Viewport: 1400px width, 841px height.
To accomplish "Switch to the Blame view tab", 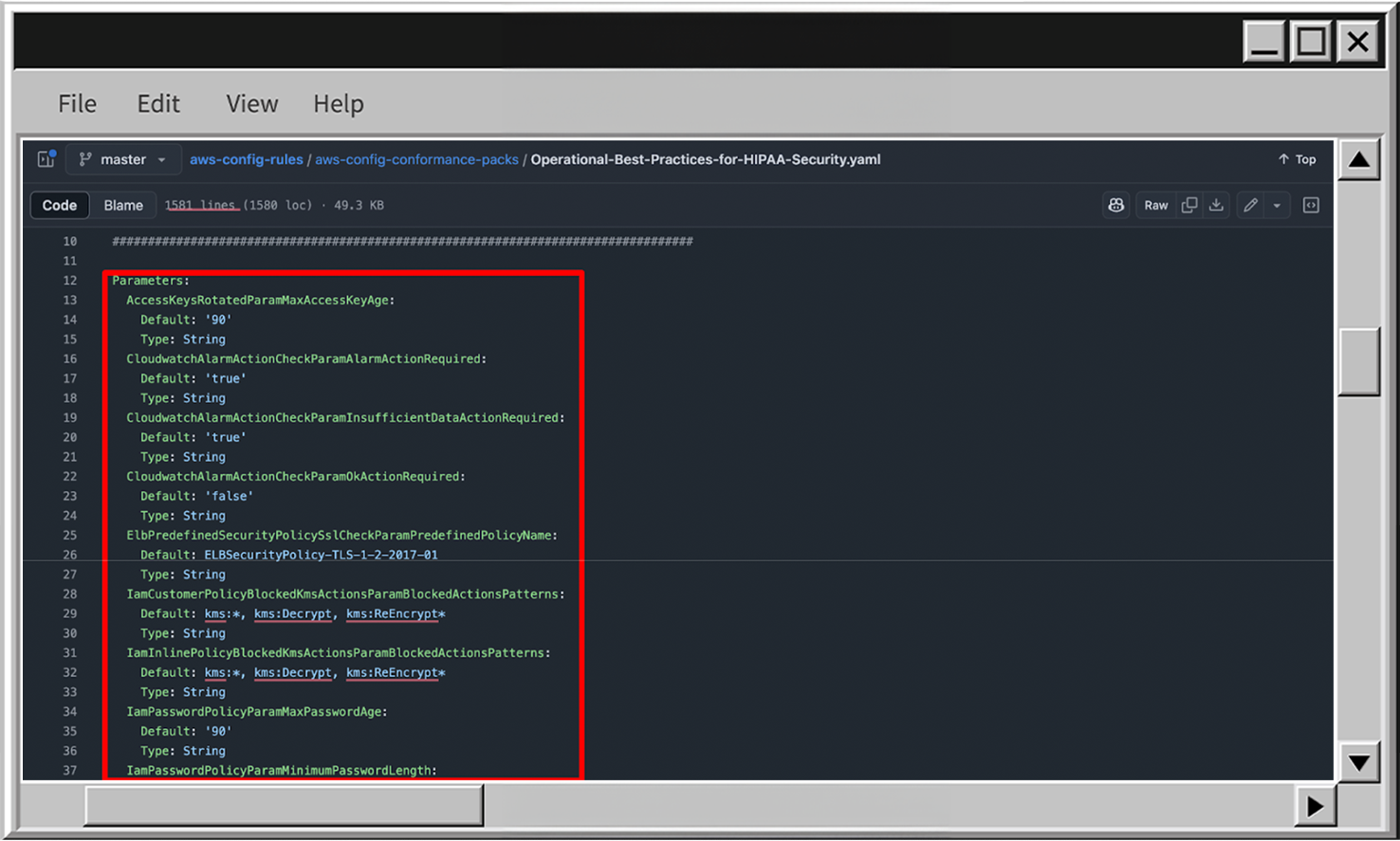I will click(x=123, y=205).
